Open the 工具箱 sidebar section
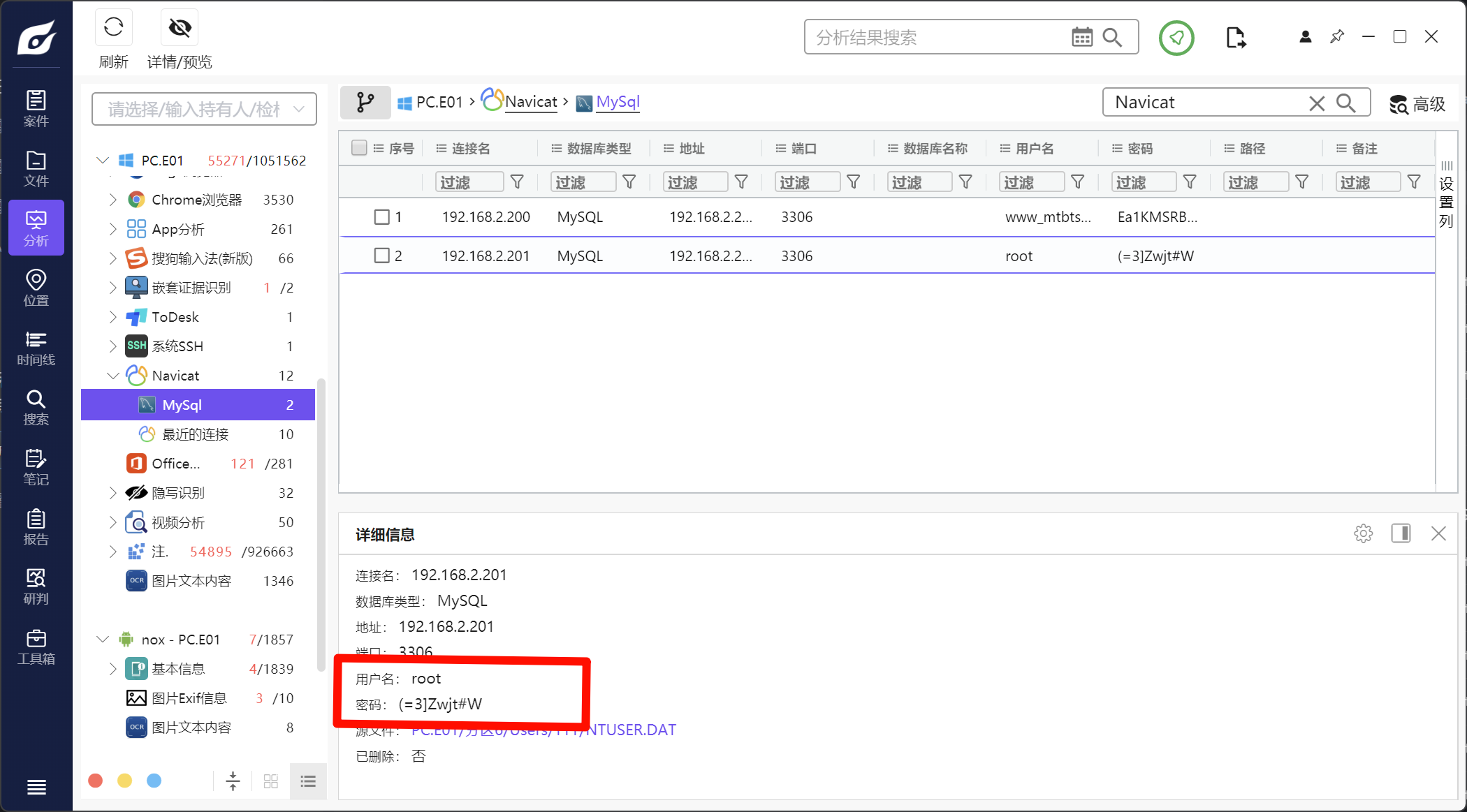This screenshot has width=1467, height=812. (x=36, y=647)
